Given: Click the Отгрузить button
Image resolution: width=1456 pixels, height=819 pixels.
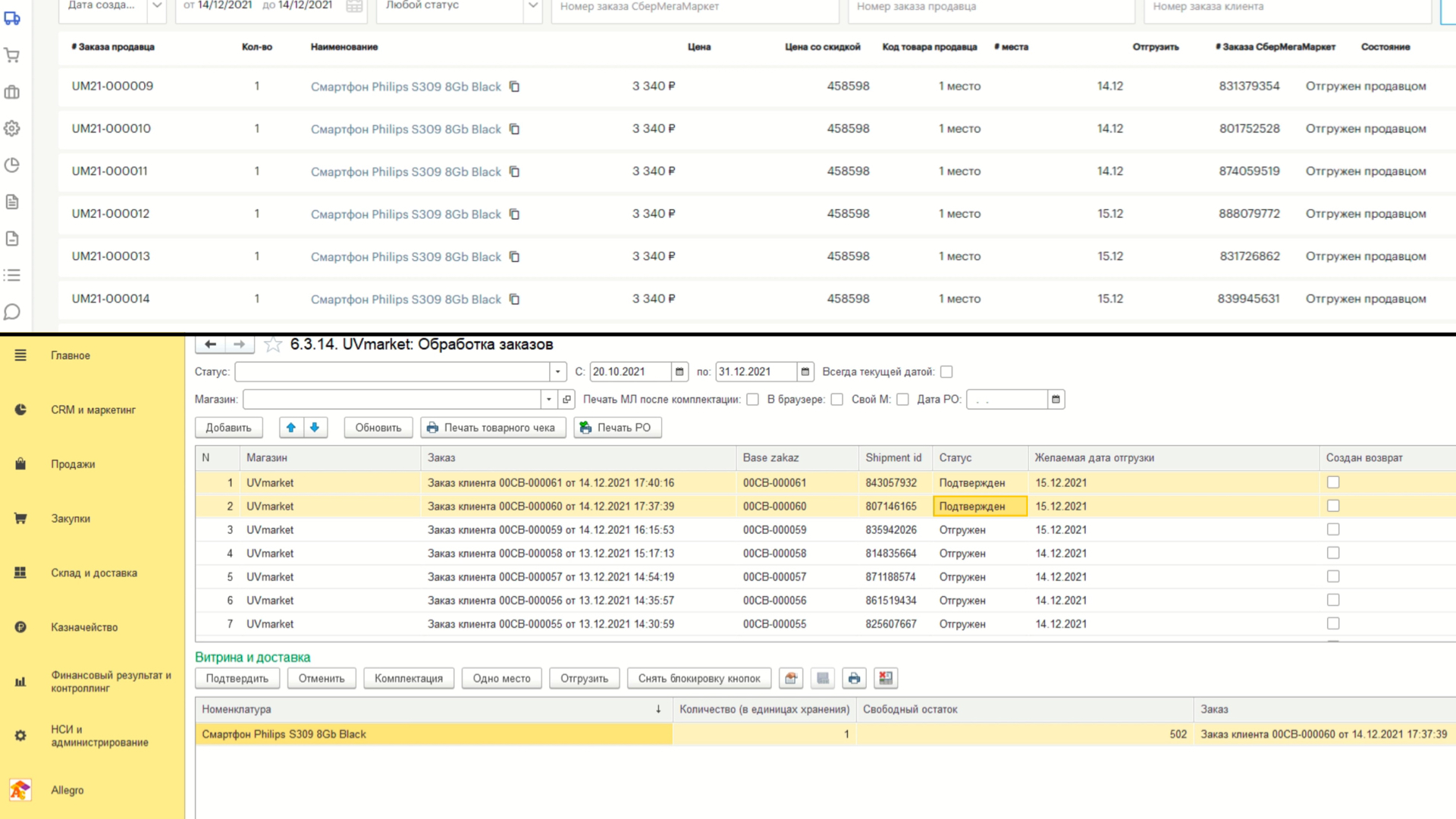Looking at the screenshot, I should 584,679.
